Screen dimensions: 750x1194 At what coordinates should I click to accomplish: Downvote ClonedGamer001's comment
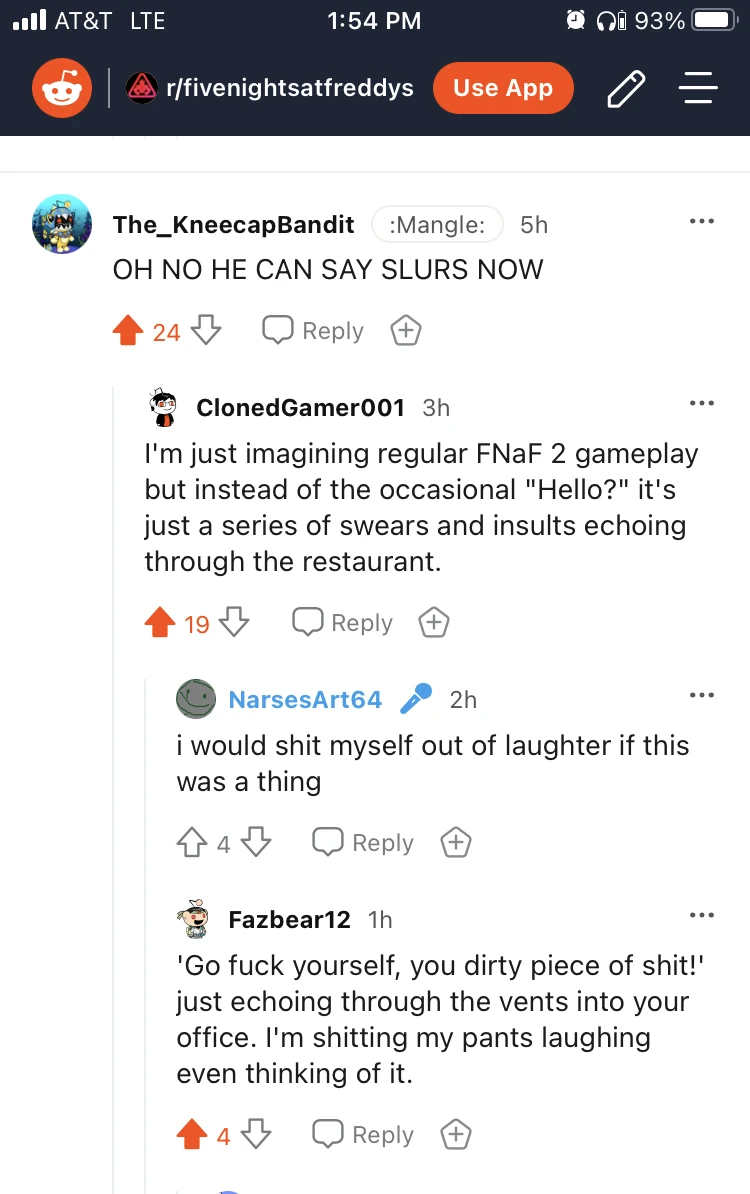234,622
